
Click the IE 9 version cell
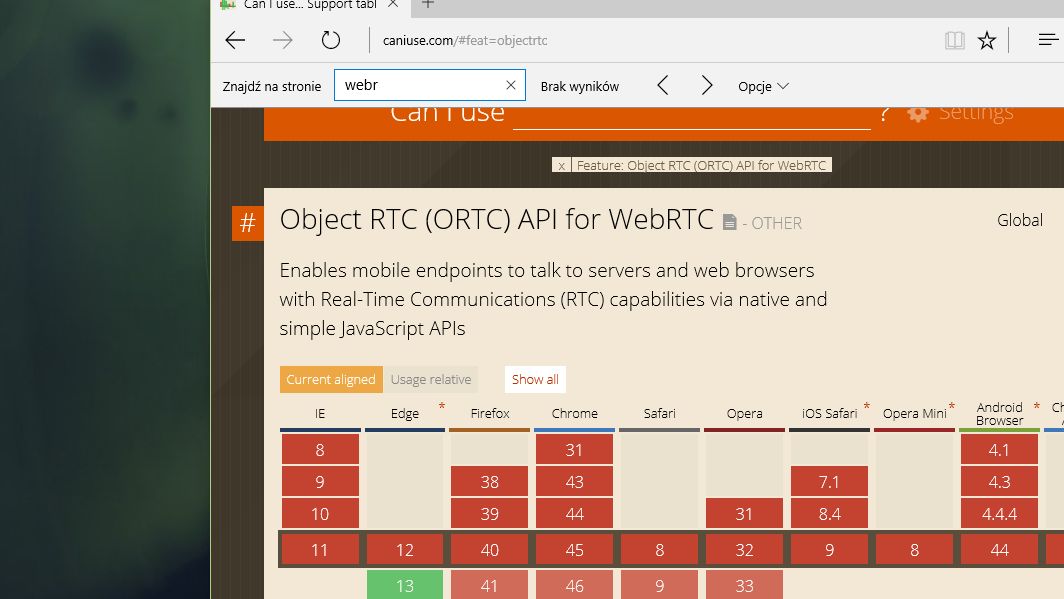click(x=320, y=482)
